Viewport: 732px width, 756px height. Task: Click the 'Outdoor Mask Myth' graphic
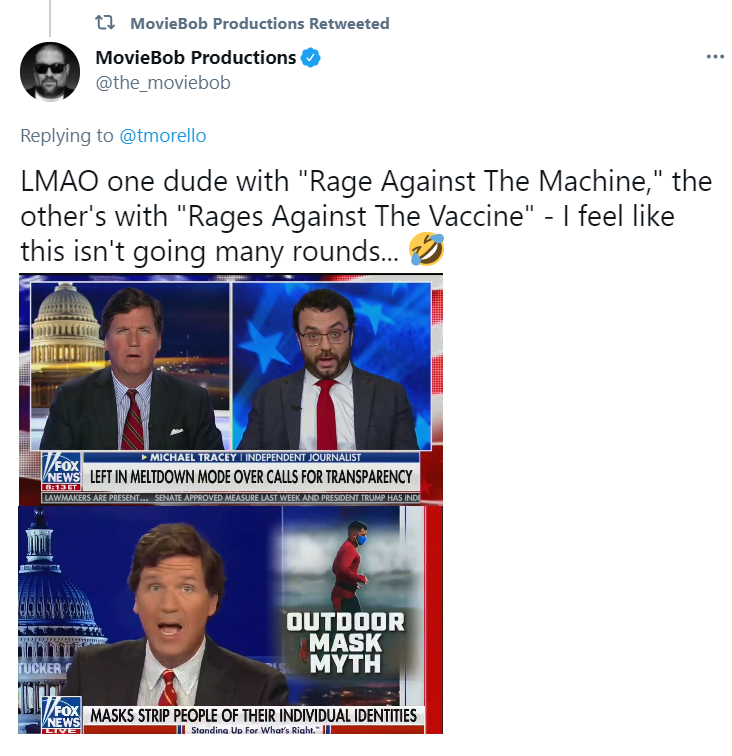[345, 643]
